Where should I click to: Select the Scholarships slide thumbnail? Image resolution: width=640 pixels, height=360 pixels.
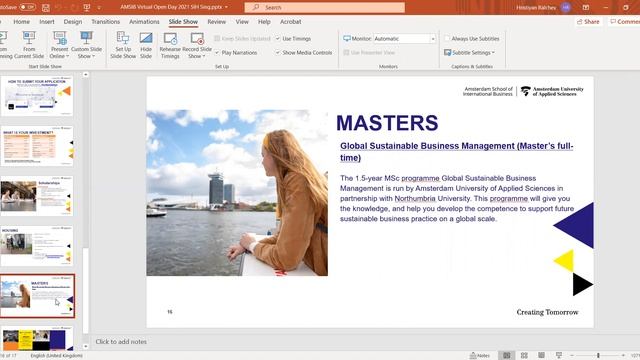click(37, 196)
